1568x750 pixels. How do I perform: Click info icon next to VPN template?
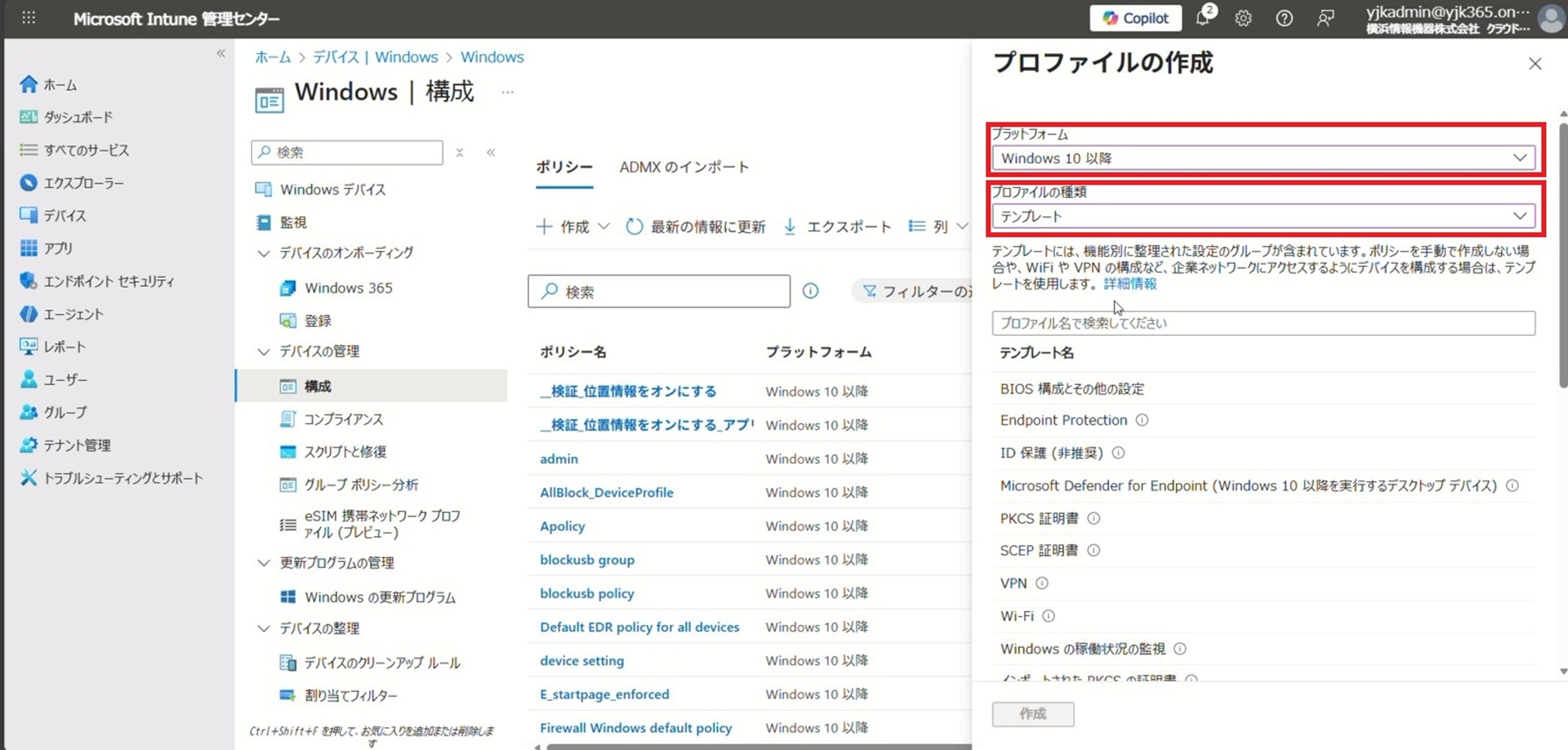pos(1042,583)
